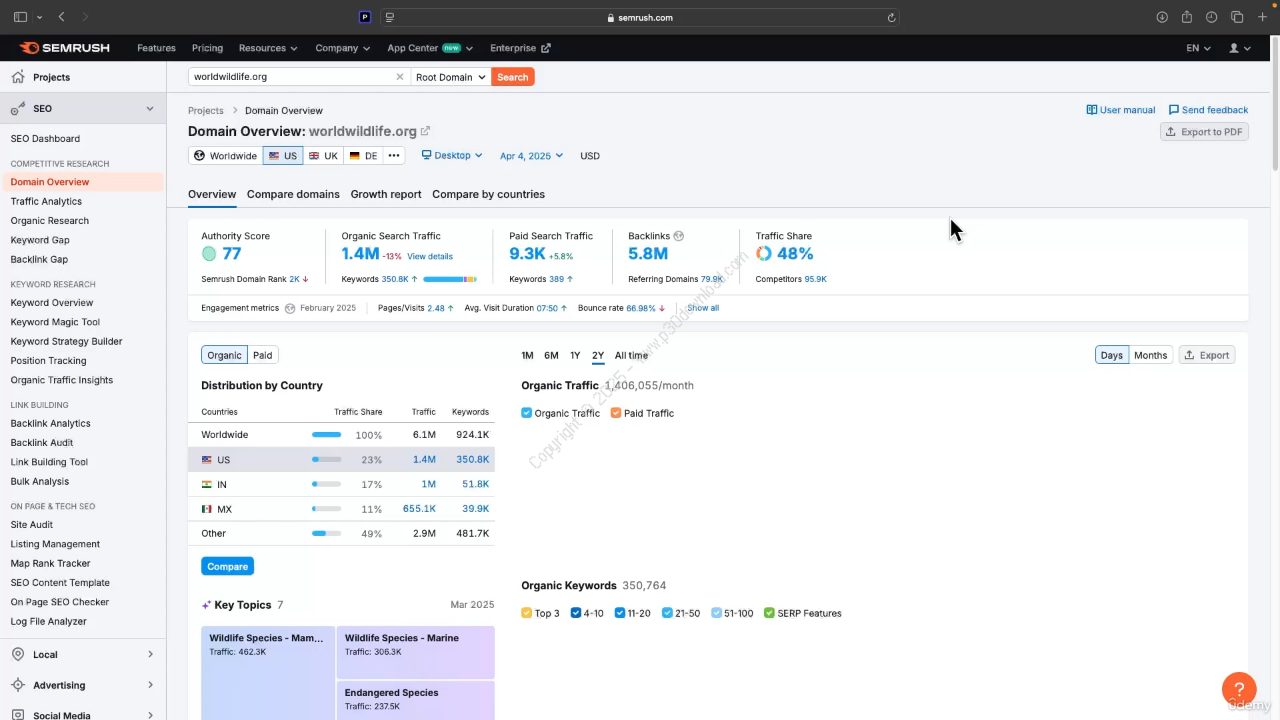Toggle the 4-10 keywords checkbox
The width and height of the screenshot is (1280, 720).
[x=576, y=613]
